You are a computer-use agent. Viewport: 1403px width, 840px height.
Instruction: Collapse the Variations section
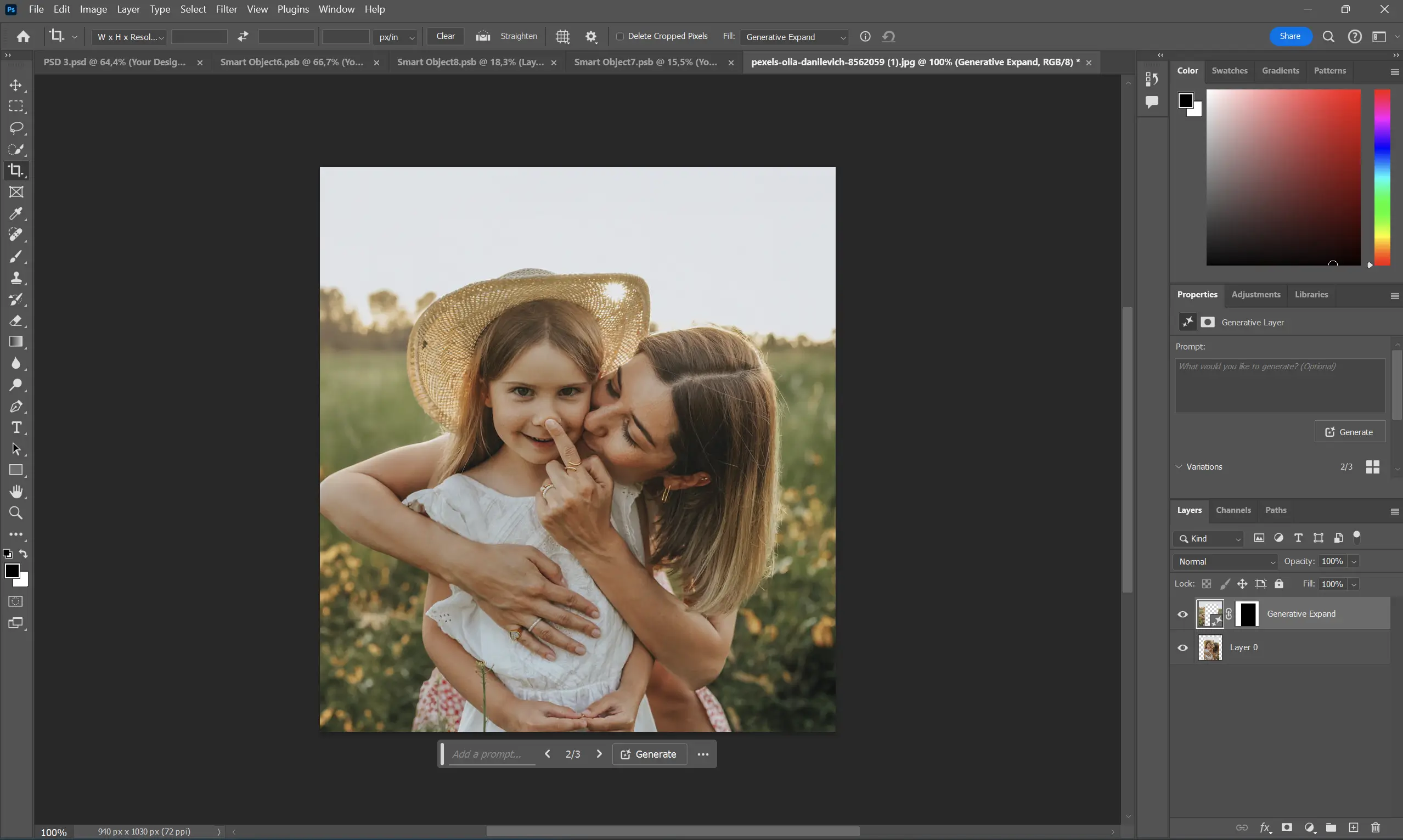1179,467
